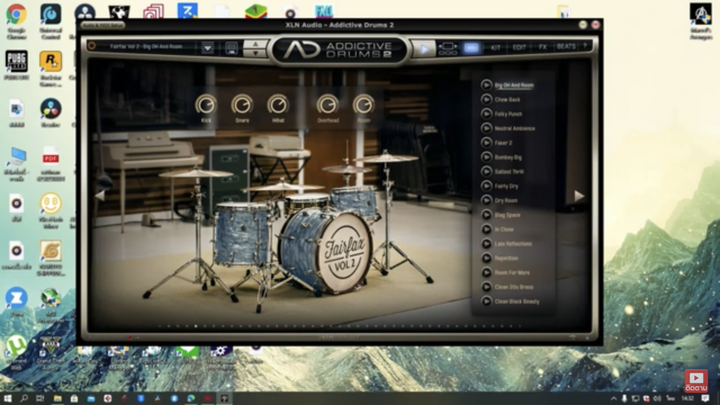Open the Rockstar Games Launcher shortcut
Viewport: 720px width, 405px height.
pyautogui.click(x=51, y=67)
